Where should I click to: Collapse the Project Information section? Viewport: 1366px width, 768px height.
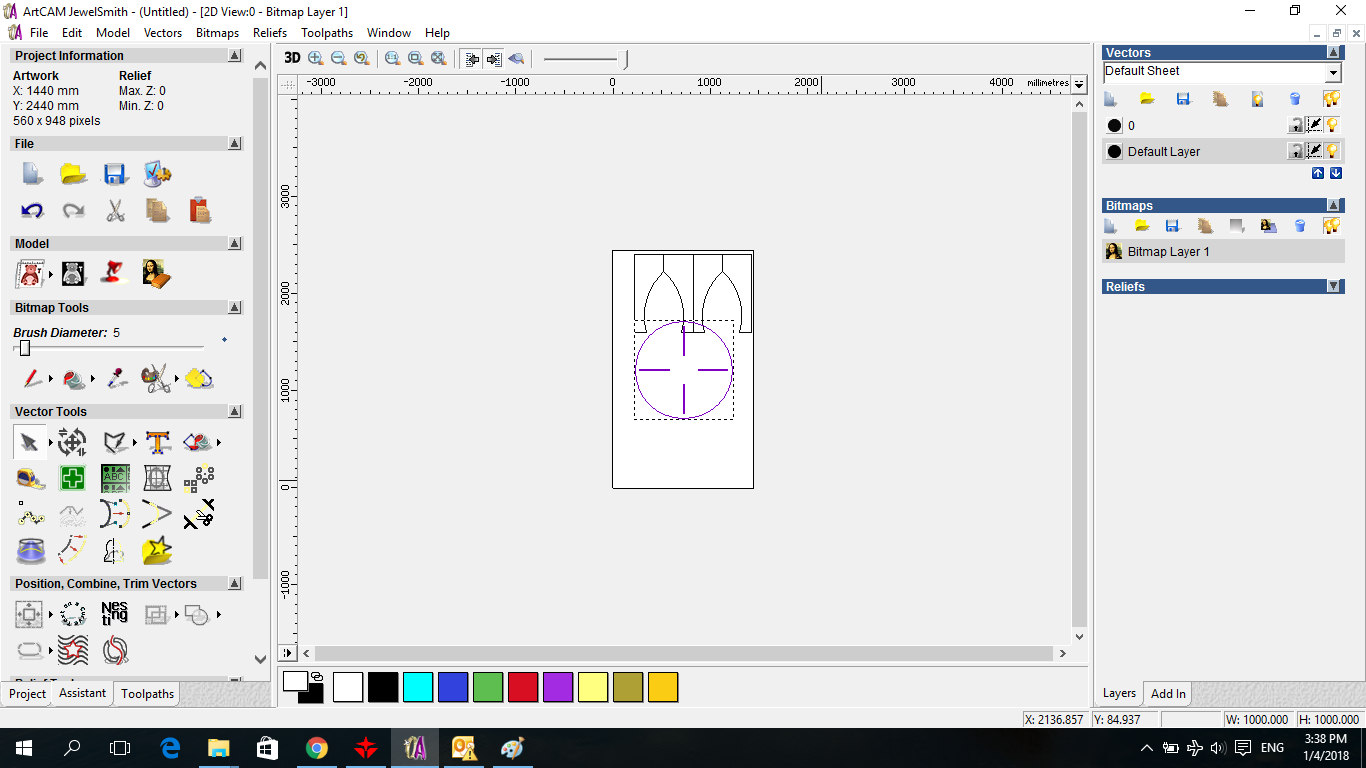click(235, 56)
